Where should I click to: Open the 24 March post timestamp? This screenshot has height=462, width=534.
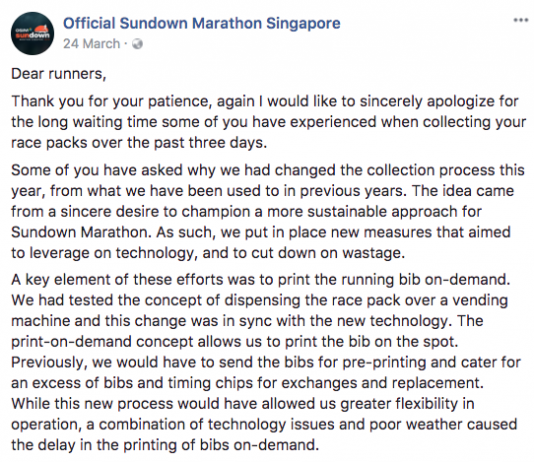(x=92, y=44)
